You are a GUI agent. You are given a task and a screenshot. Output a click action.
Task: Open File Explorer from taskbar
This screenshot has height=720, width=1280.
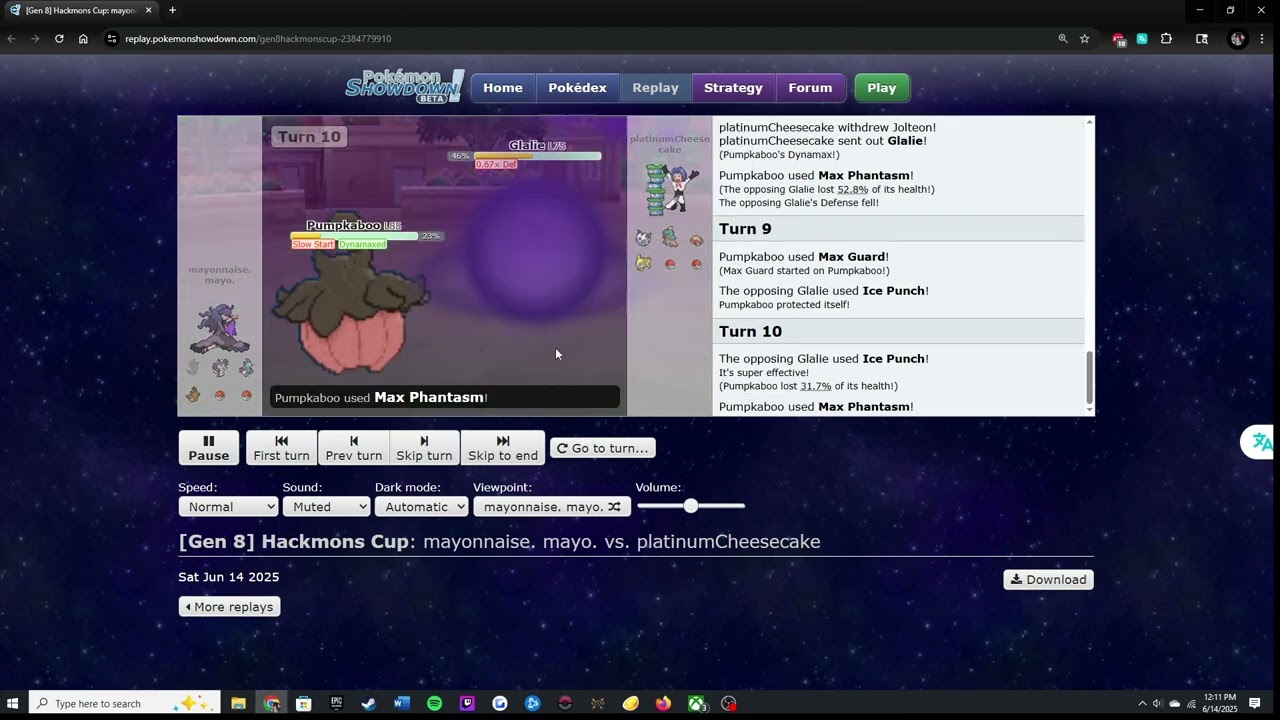coord(238,704)
